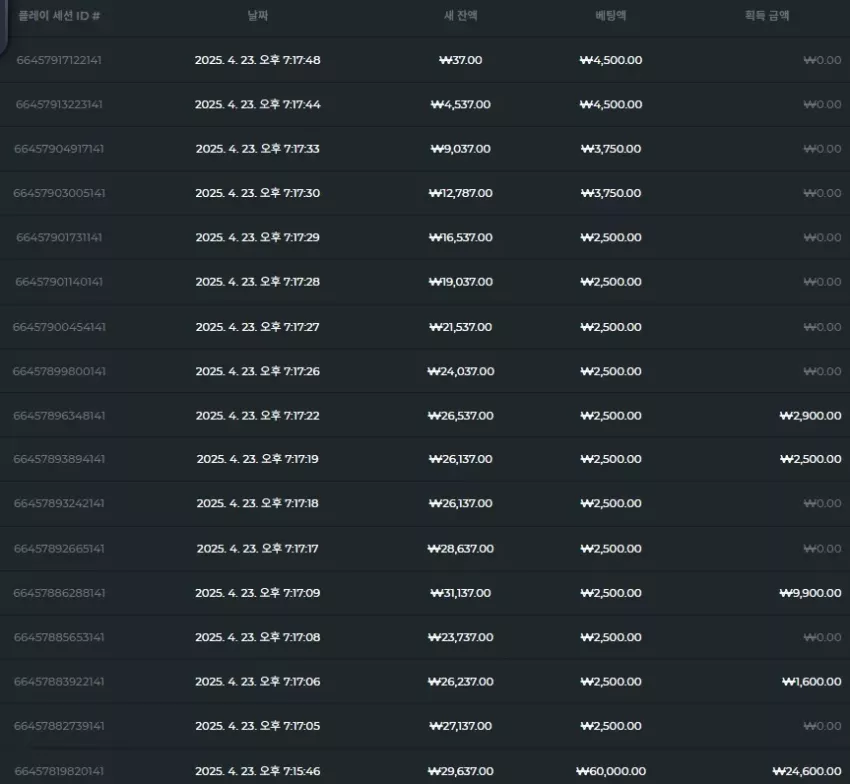Click the 날짜 column header
The height and width of the screenshot is (784, 850).
click(x=257, y=16)
